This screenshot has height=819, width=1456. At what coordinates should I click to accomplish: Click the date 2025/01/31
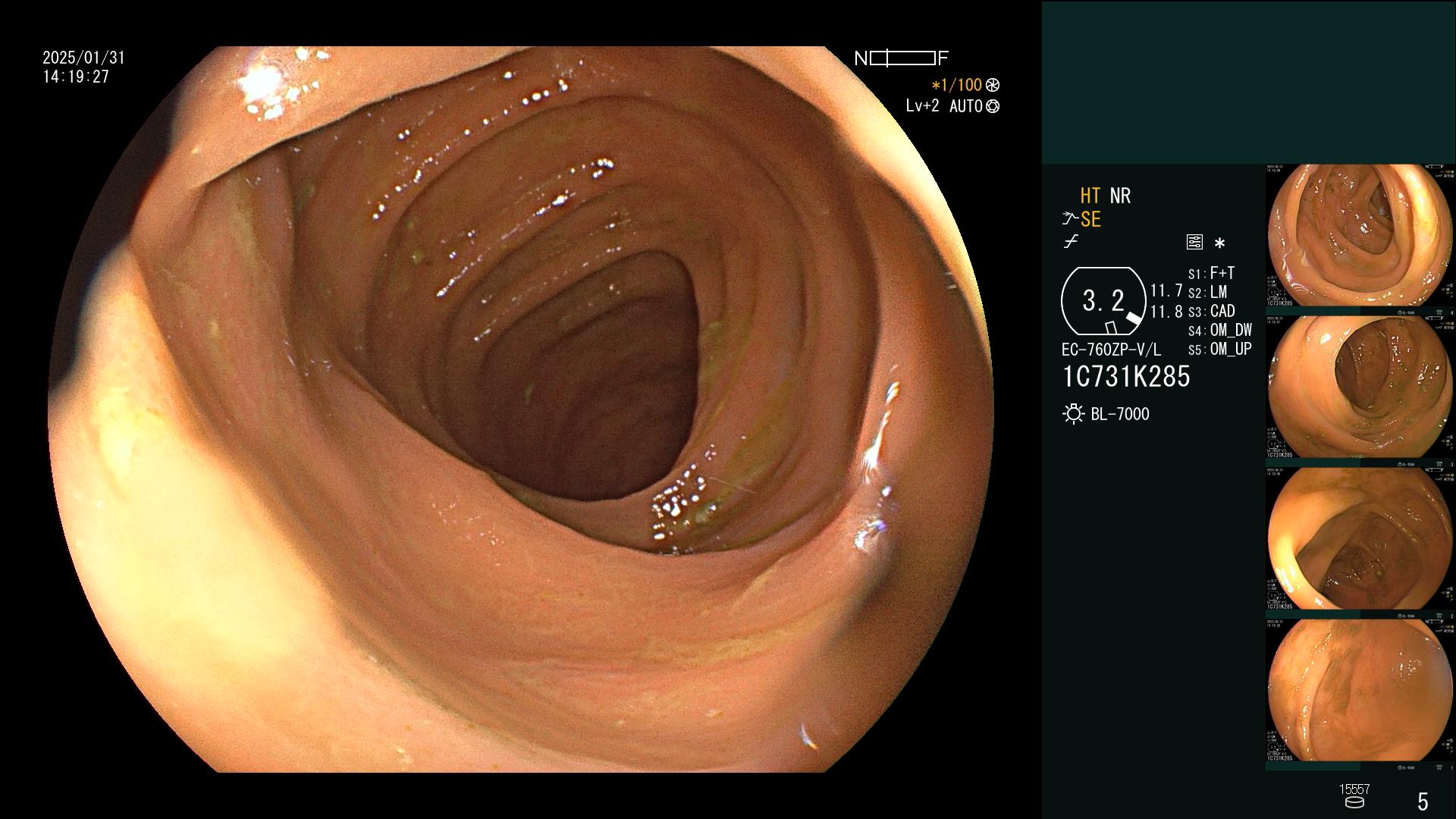tap(83, 58)
